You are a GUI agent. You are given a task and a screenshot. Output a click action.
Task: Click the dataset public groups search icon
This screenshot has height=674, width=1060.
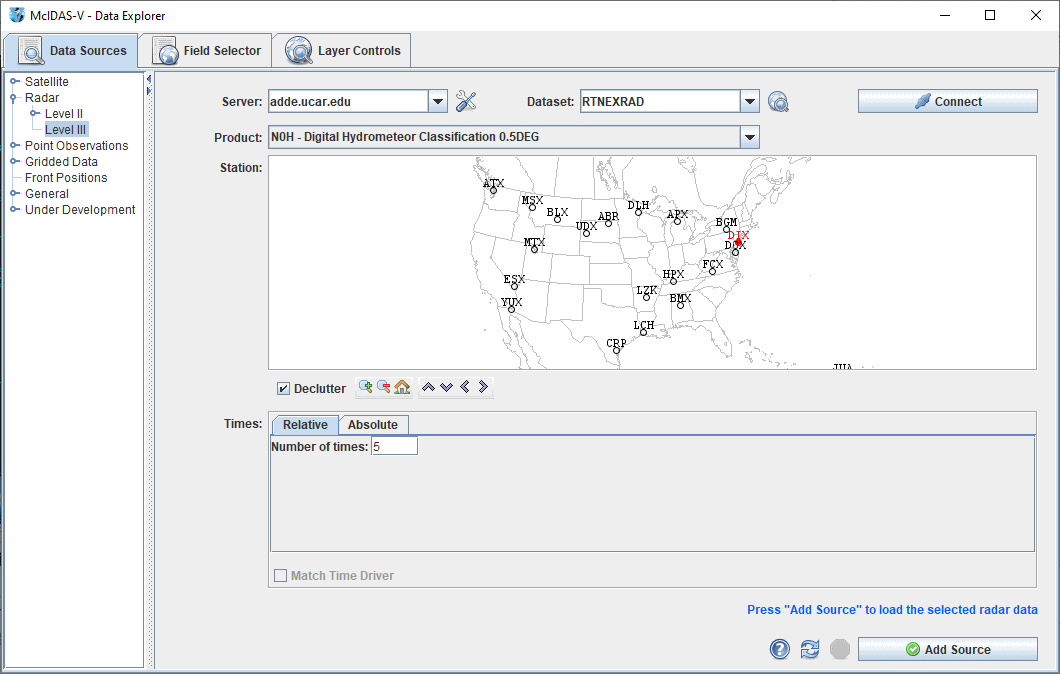tap(778, 102)
